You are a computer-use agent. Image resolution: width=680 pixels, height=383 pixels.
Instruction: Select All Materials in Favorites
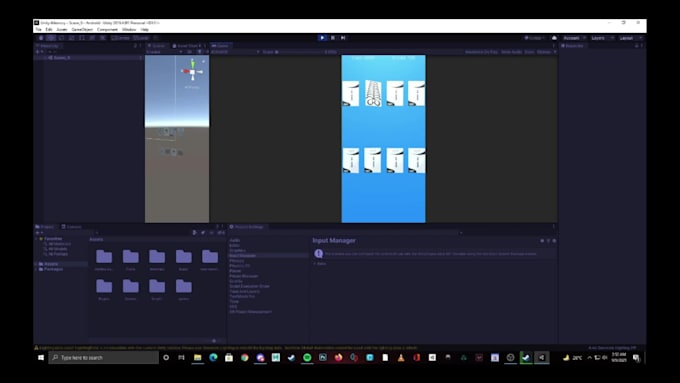point(59,244)
